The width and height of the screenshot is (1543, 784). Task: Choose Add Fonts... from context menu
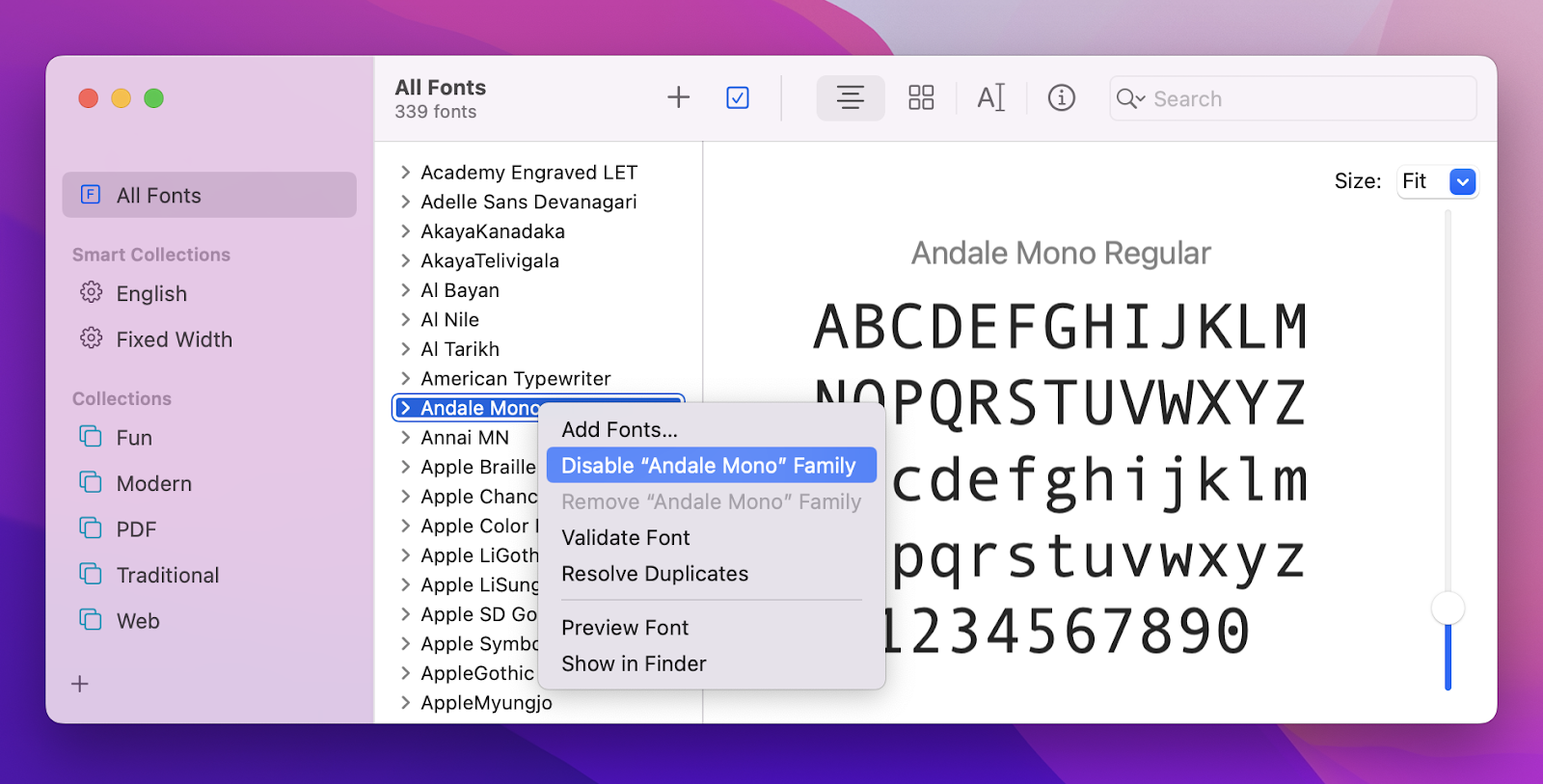click(x=712, y=429)
